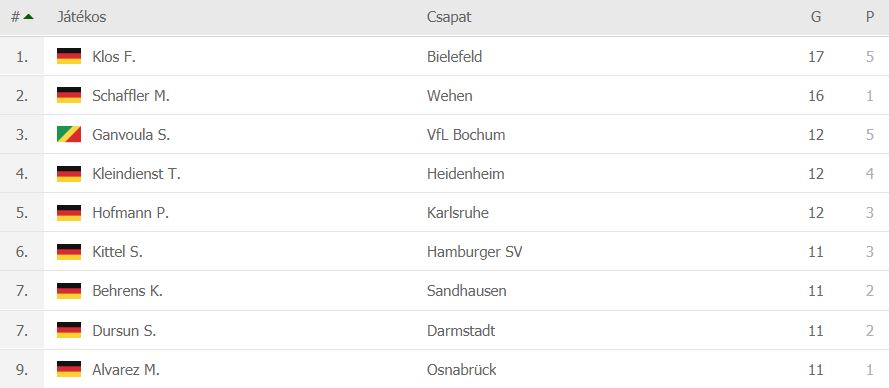Click the flag icon next to Hofmann P.

pyautogui.click(x=69, y=213)
